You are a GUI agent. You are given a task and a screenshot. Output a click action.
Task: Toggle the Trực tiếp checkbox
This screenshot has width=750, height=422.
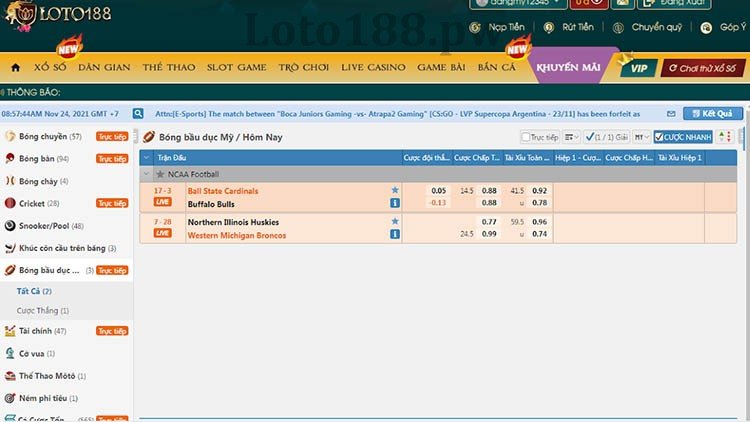click(x=526, y=137)
